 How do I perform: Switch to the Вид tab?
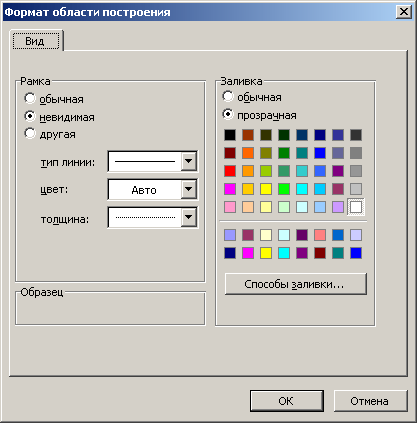[x=36, y=41]
